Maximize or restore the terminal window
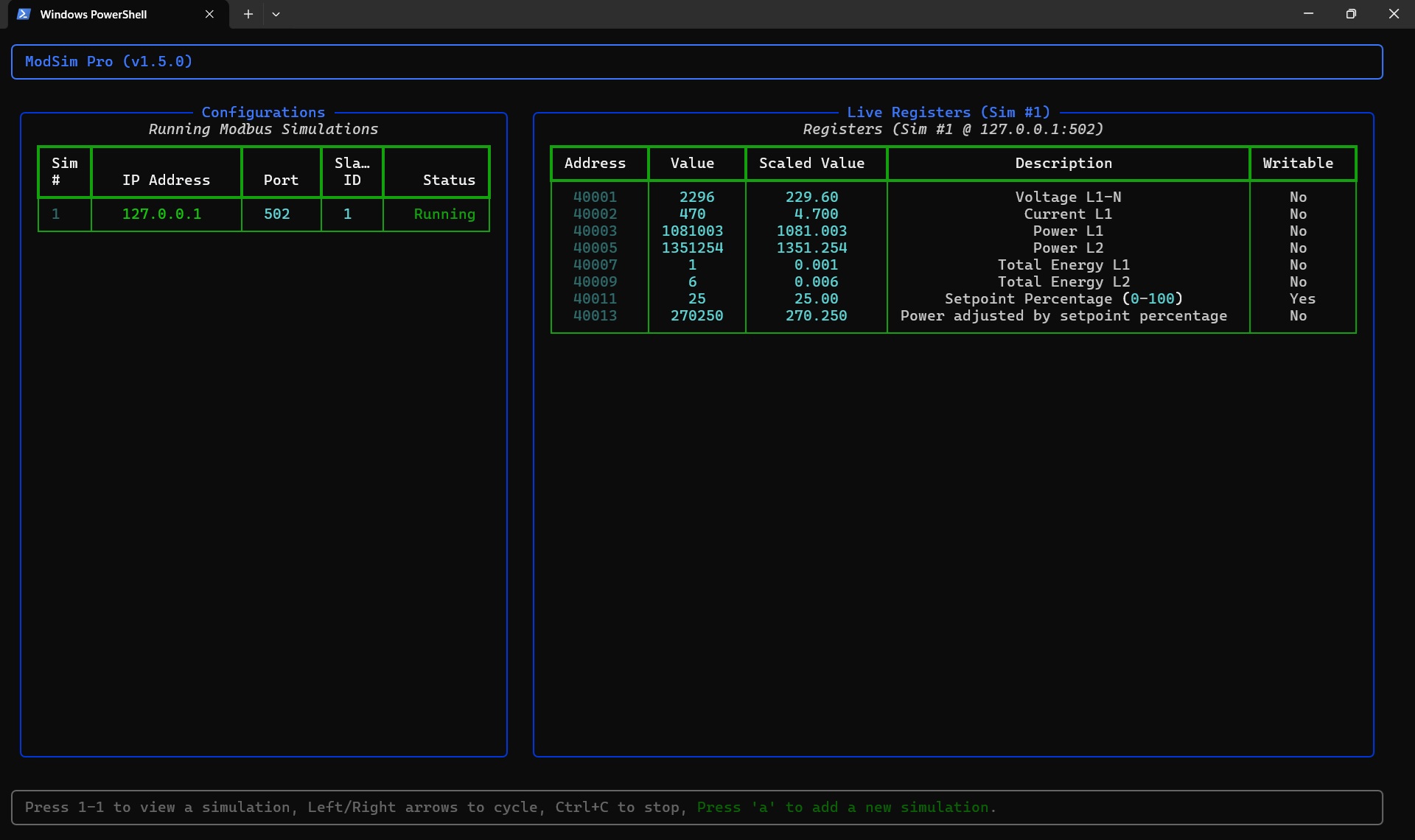Image resolution: width=1415 pixels, height=840 pixels. pyautogui.click(x=1351, y=14)
